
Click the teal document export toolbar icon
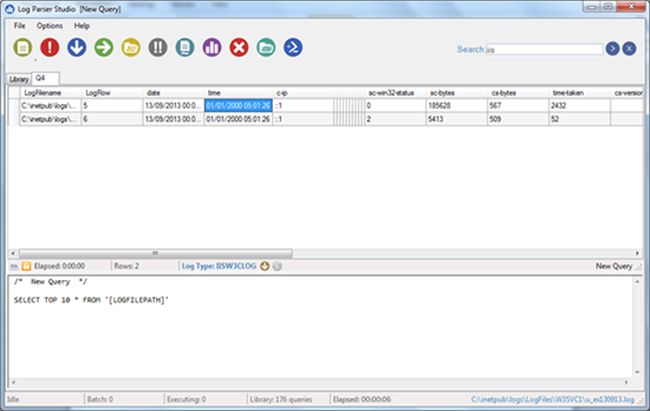click(x=185, y=48)
